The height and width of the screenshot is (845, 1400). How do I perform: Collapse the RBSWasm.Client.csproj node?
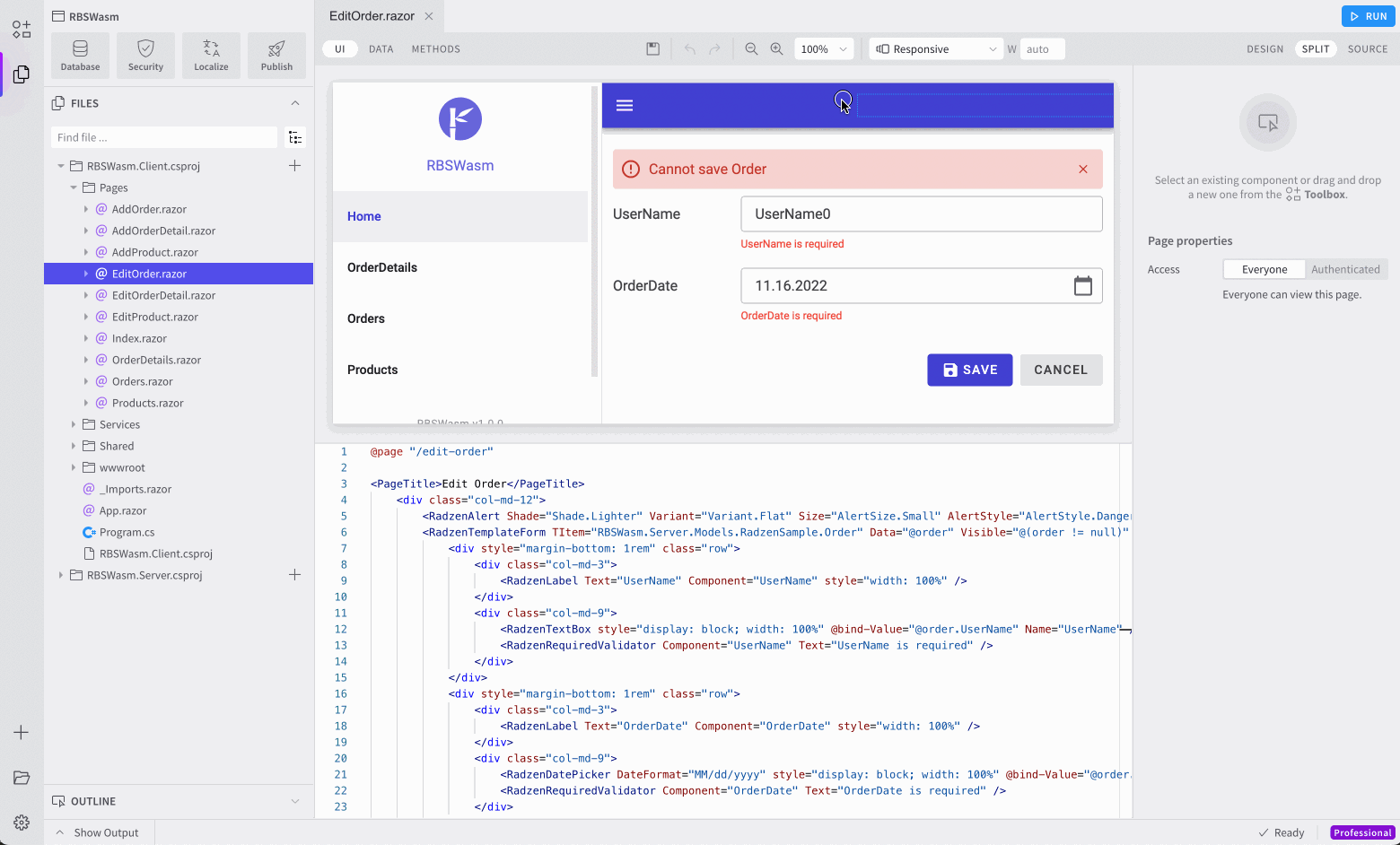pyautogui.click(x=61, y=166)
